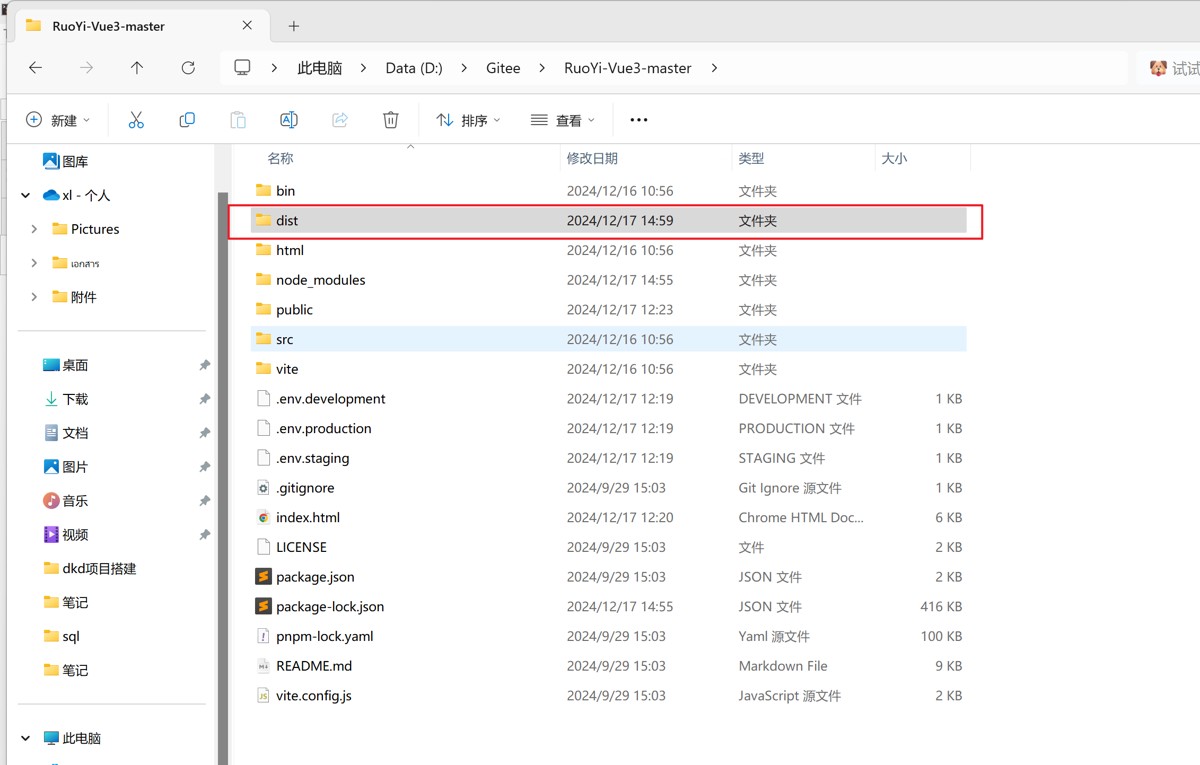The width and height of the screenshot is (1200, 765).
Task: Sort by the 修改日期 column header
Action: 592,158
